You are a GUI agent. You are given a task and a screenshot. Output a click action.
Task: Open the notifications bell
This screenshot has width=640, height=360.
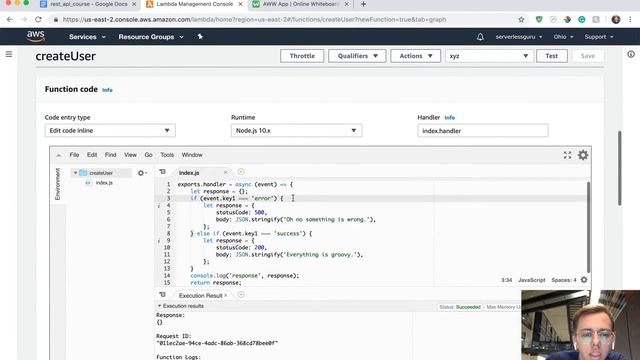pos(480,37)
